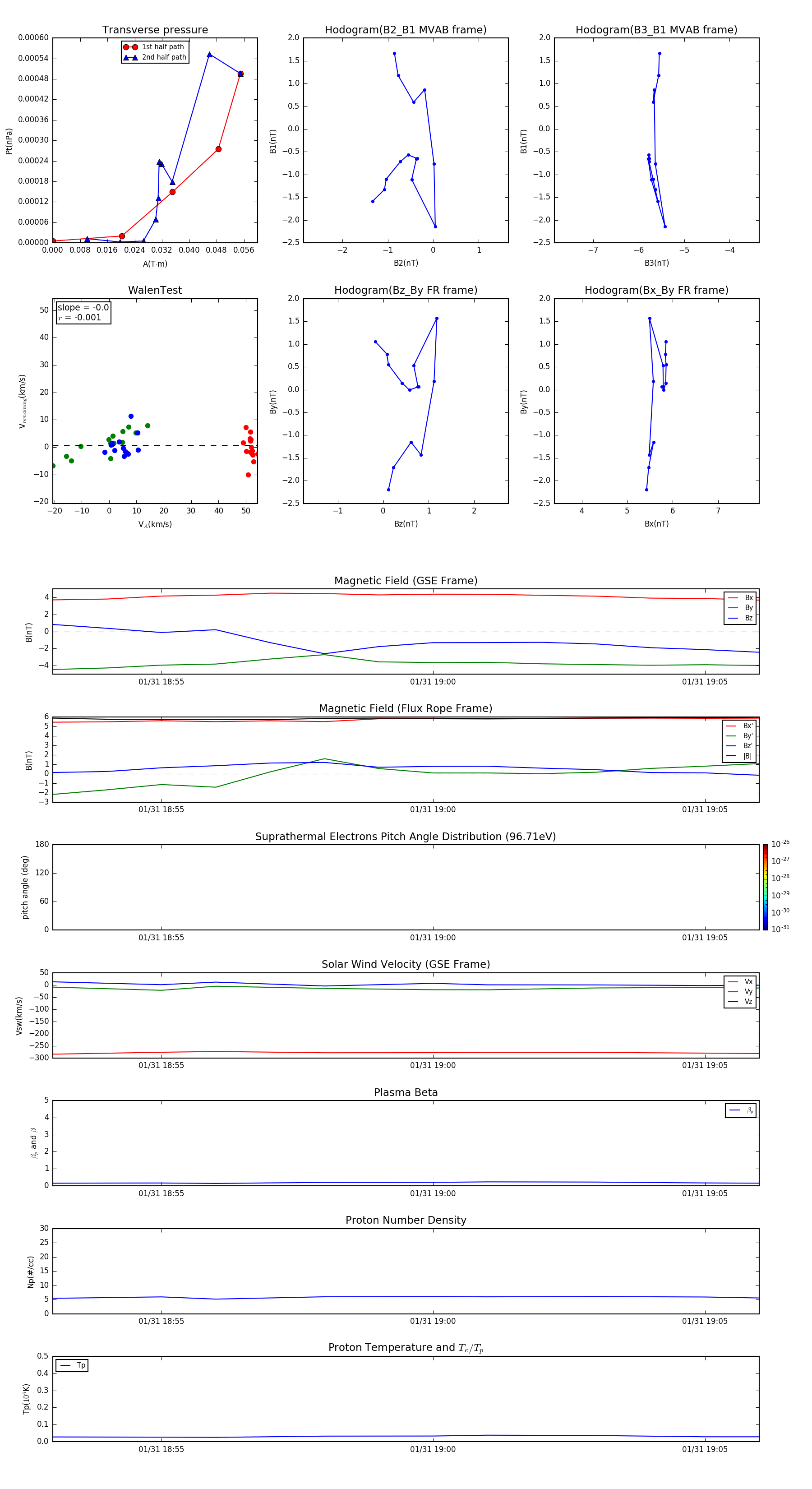Image resolution: width=812 pixels, height=1489 pixels.
Task: Click the '2nd half path' legend entry
Action: 155,57
